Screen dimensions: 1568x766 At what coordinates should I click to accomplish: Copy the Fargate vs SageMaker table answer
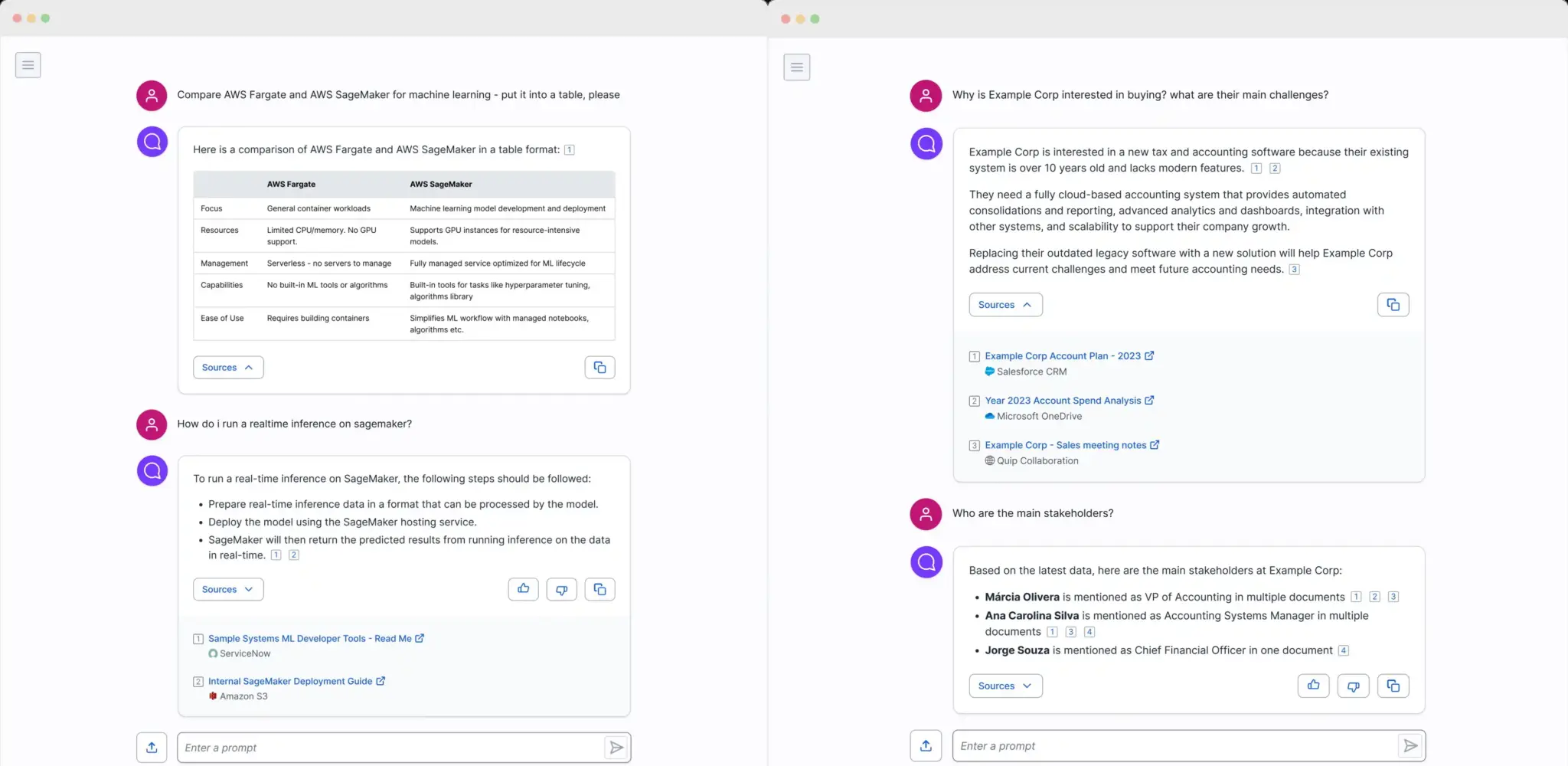coord(600,368)
